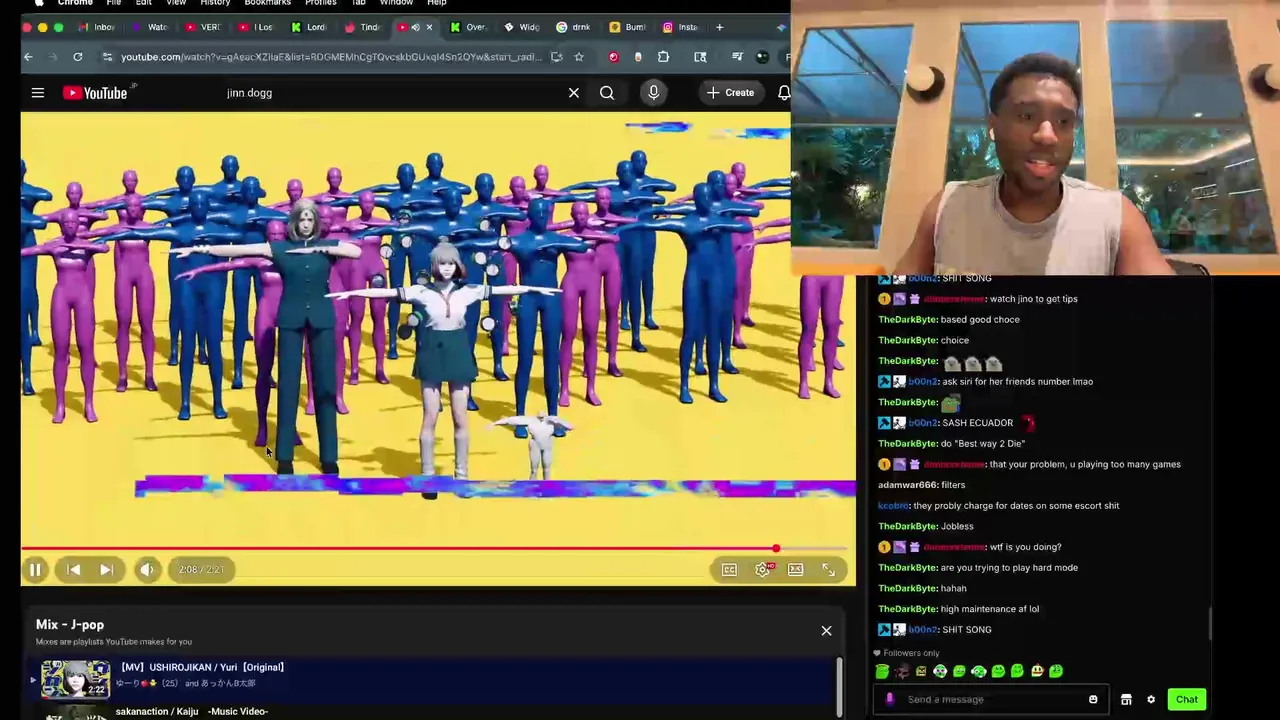Click playlist panel scrollbar
The width and height of the screenshot is (1280, 720).
[x=839, y=686]
